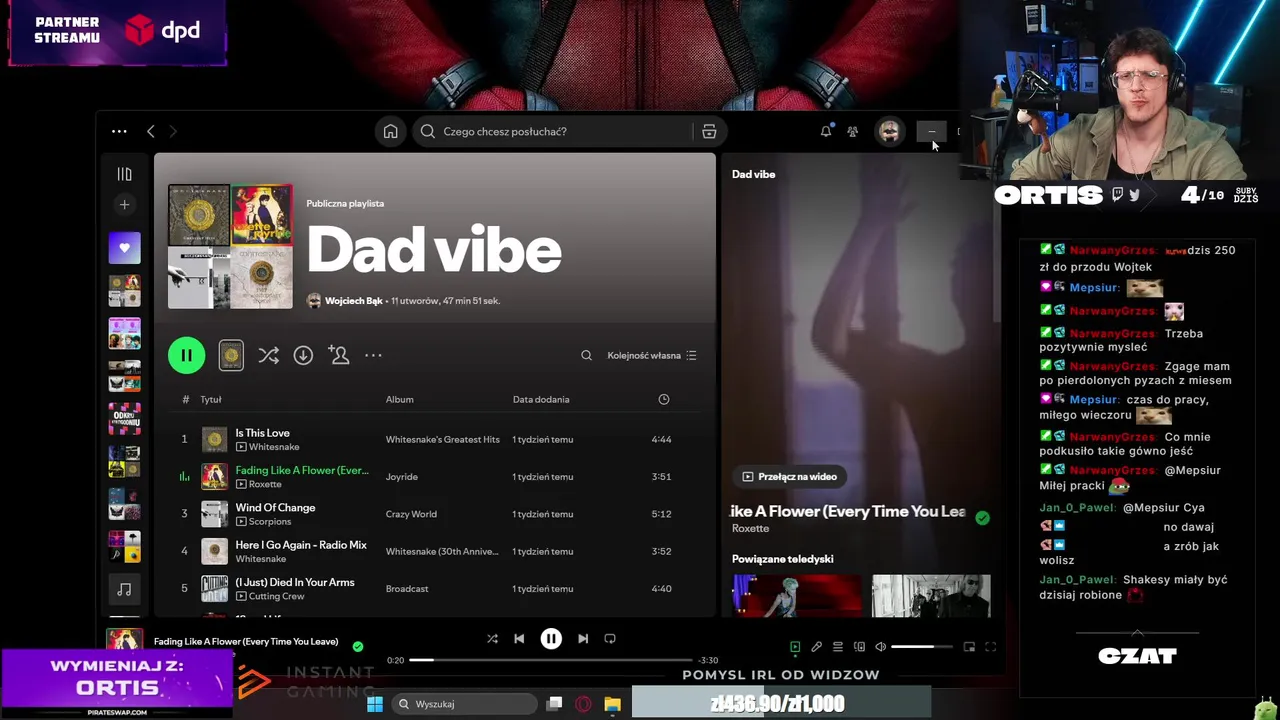This screenshot has width=1280, height=720.
Task: Open the Browse icon in search bar
Action: (x=709, y=131)
